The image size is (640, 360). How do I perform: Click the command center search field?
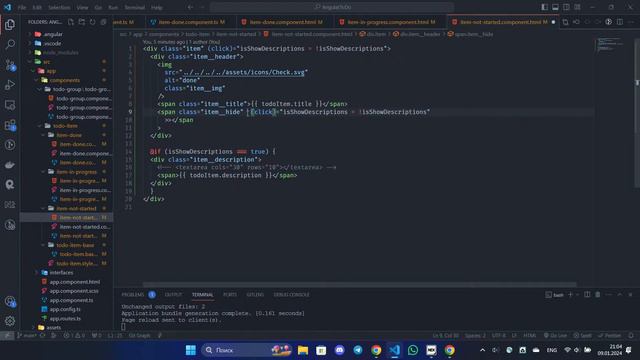click(x=332, y=7)
